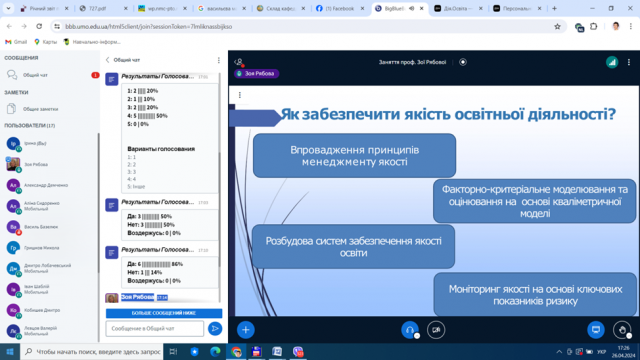Open presentation options three-dot menu
Viewport: 640px width, 360px height.
click(x=240, y=95)
